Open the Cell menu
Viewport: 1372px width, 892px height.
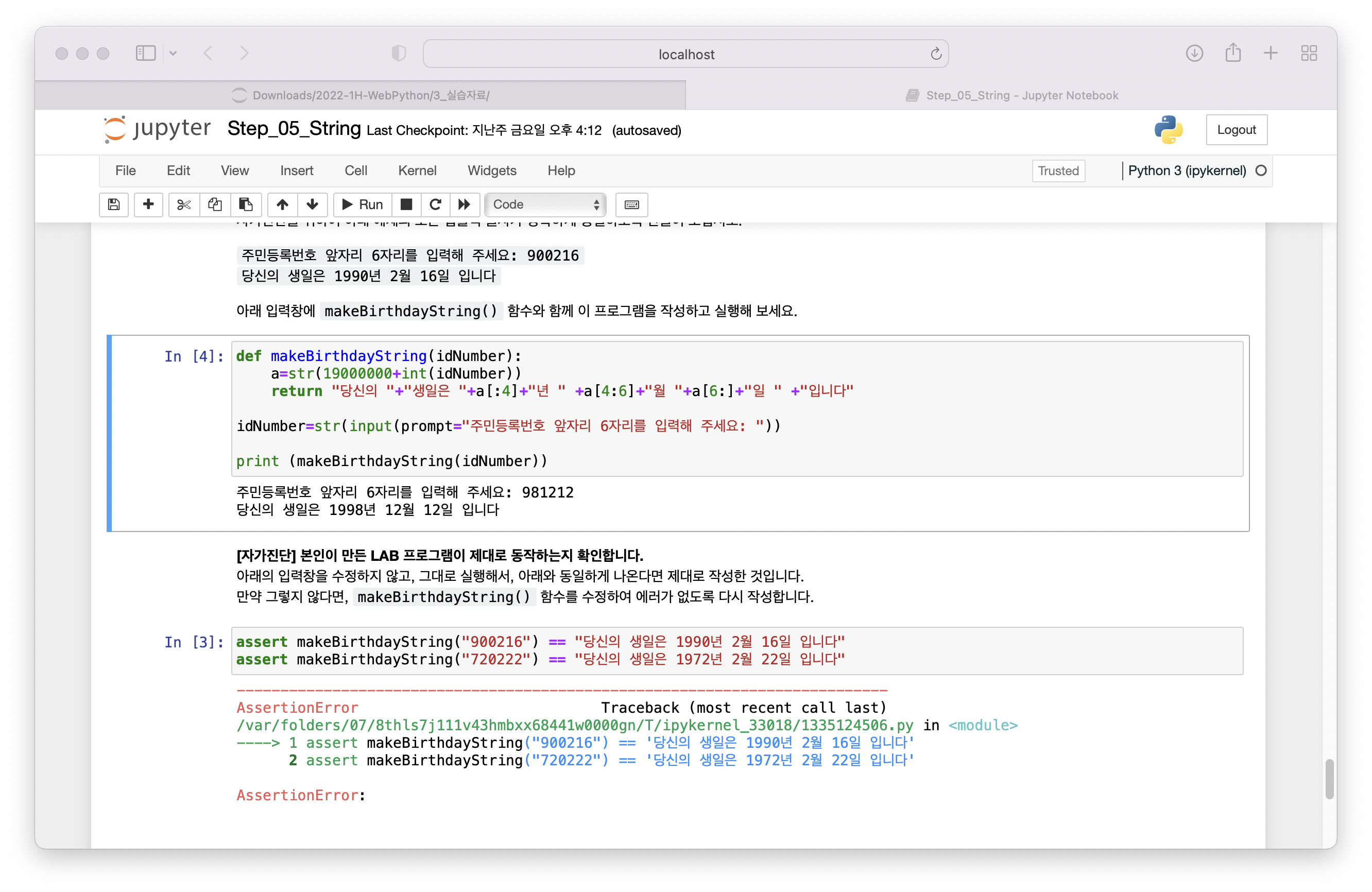tap(356, 170)
